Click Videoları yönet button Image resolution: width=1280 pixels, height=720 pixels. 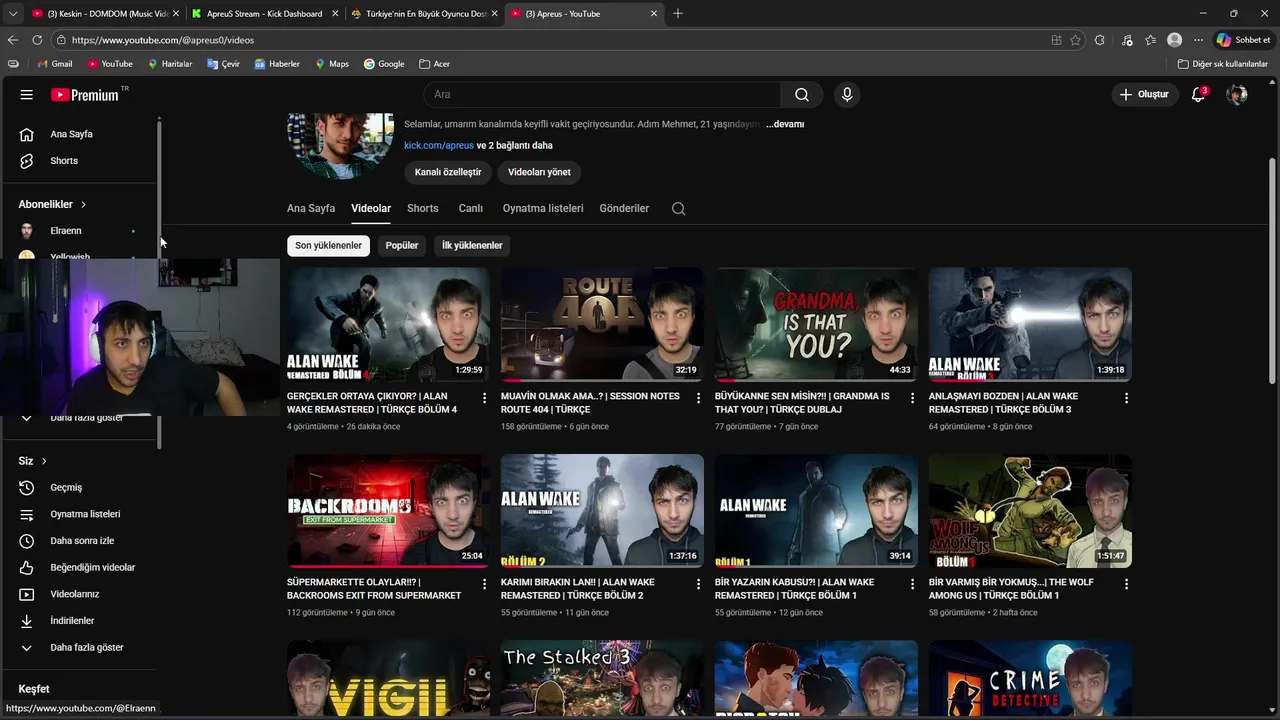pyautogui.click(x=539, y=172)
